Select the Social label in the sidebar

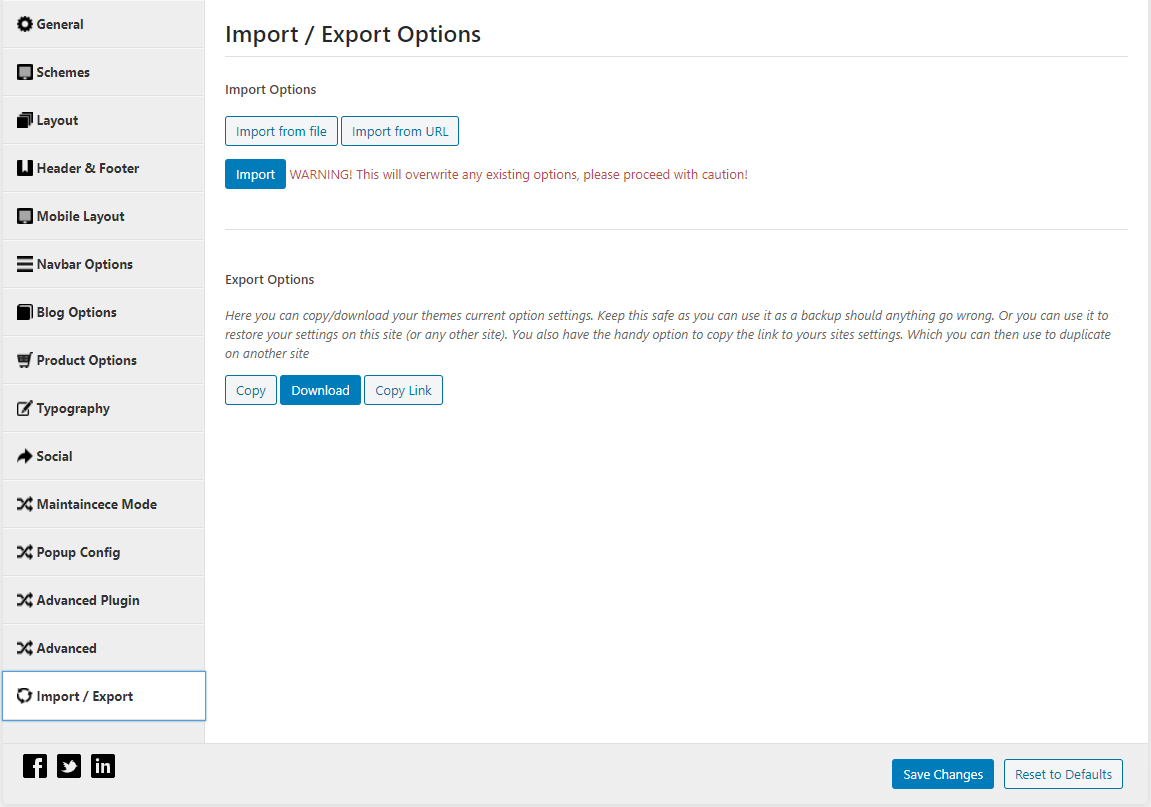[54, 456]
